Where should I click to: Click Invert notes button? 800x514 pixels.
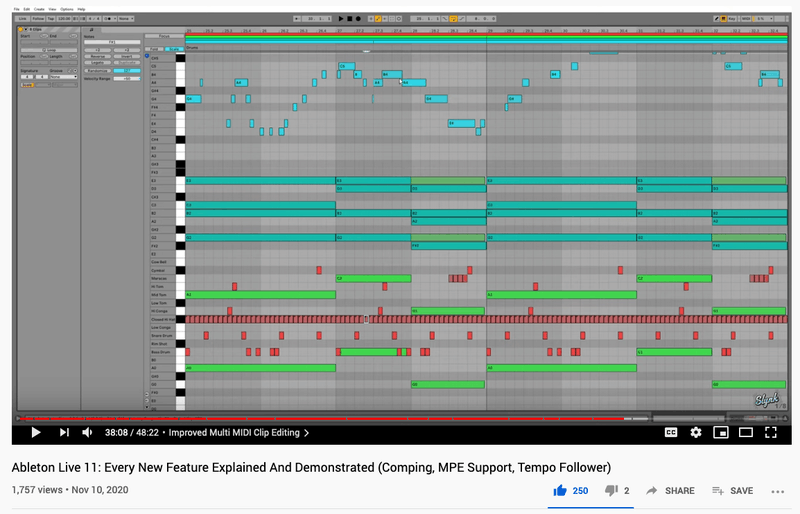coord(127,57)
